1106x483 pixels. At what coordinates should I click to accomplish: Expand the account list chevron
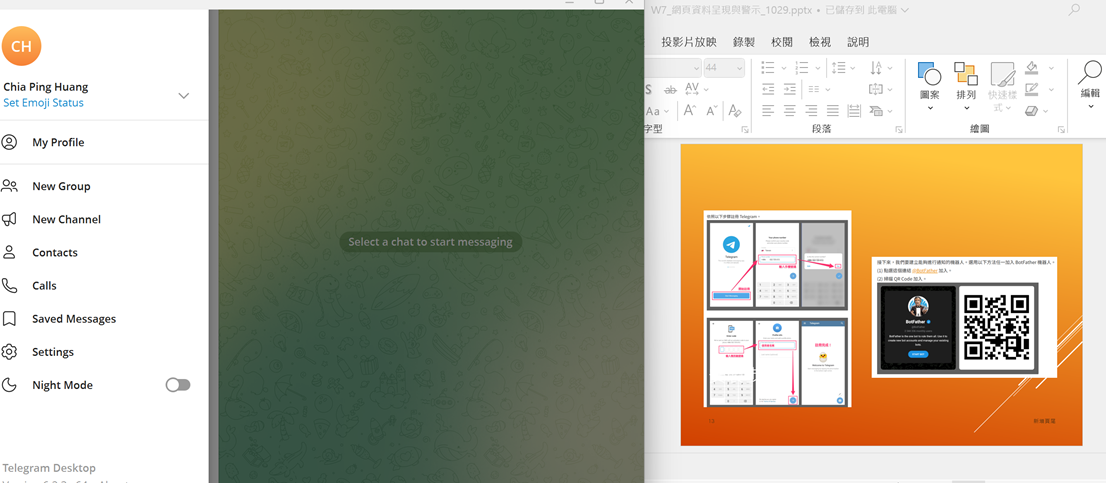pyautogui.click(x=183, y=96)
